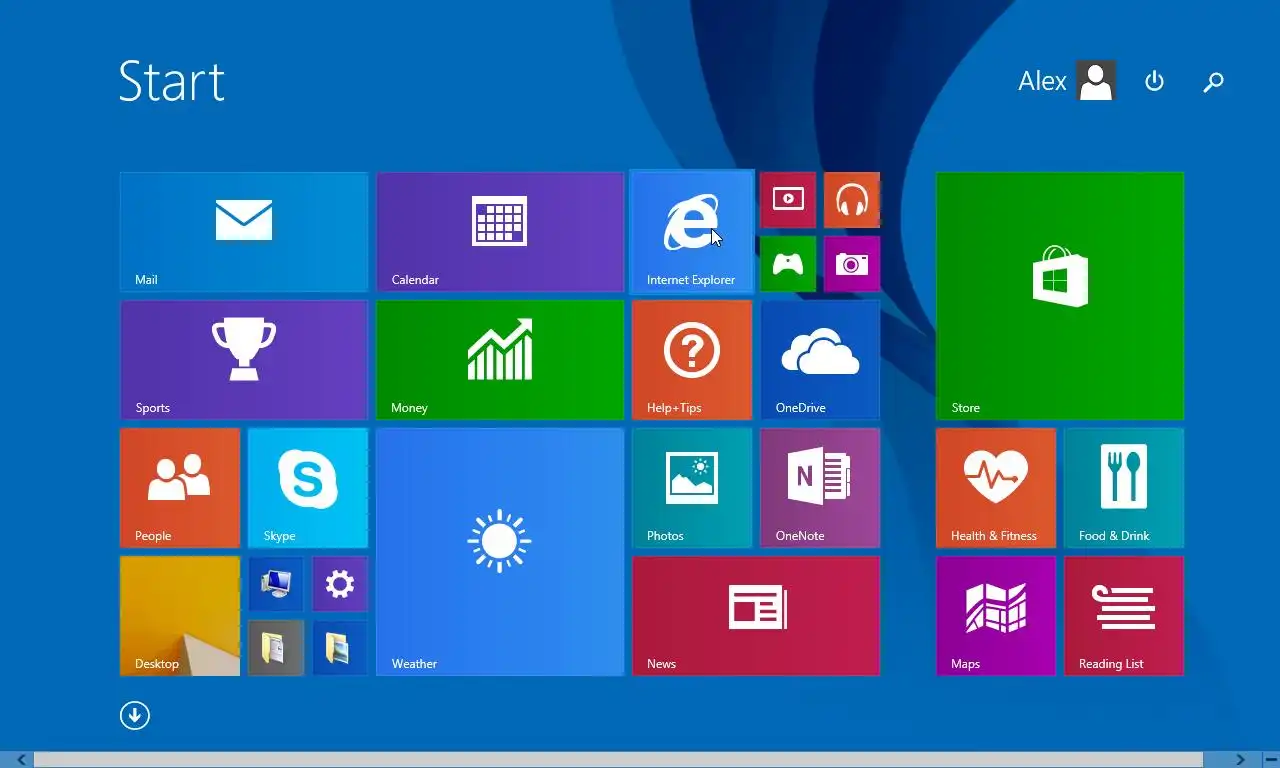Click the Power options button
Image resolution: width=1280 pixels, height=768 pixels.
coord(1154,81)
